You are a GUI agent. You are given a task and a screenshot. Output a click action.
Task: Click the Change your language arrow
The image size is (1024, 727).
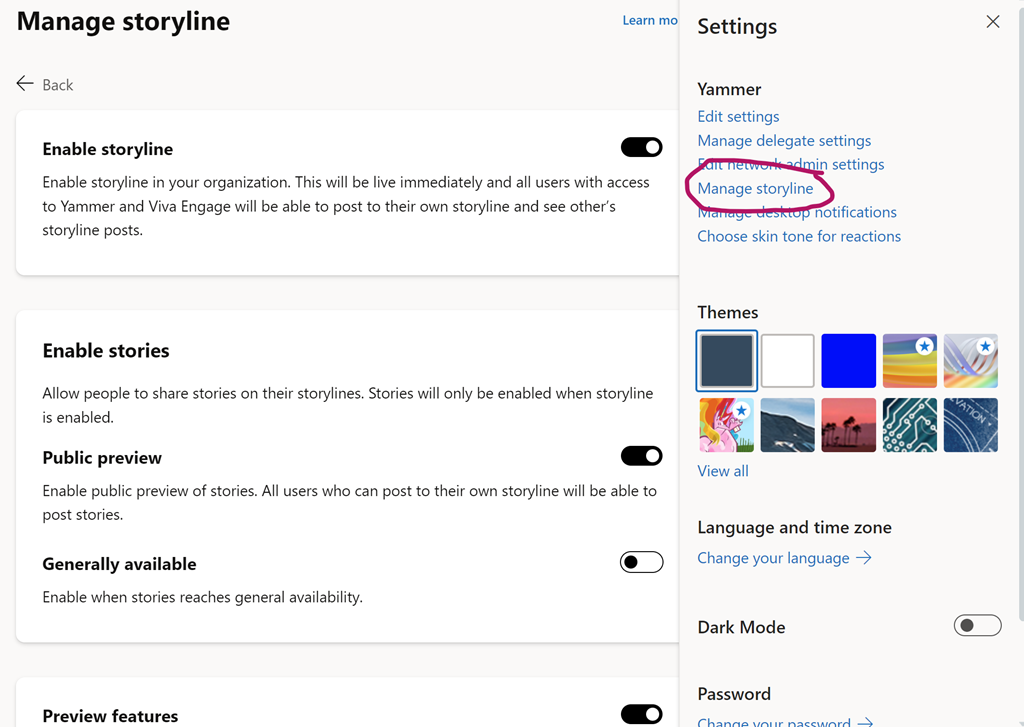click(x=864, y=558)
